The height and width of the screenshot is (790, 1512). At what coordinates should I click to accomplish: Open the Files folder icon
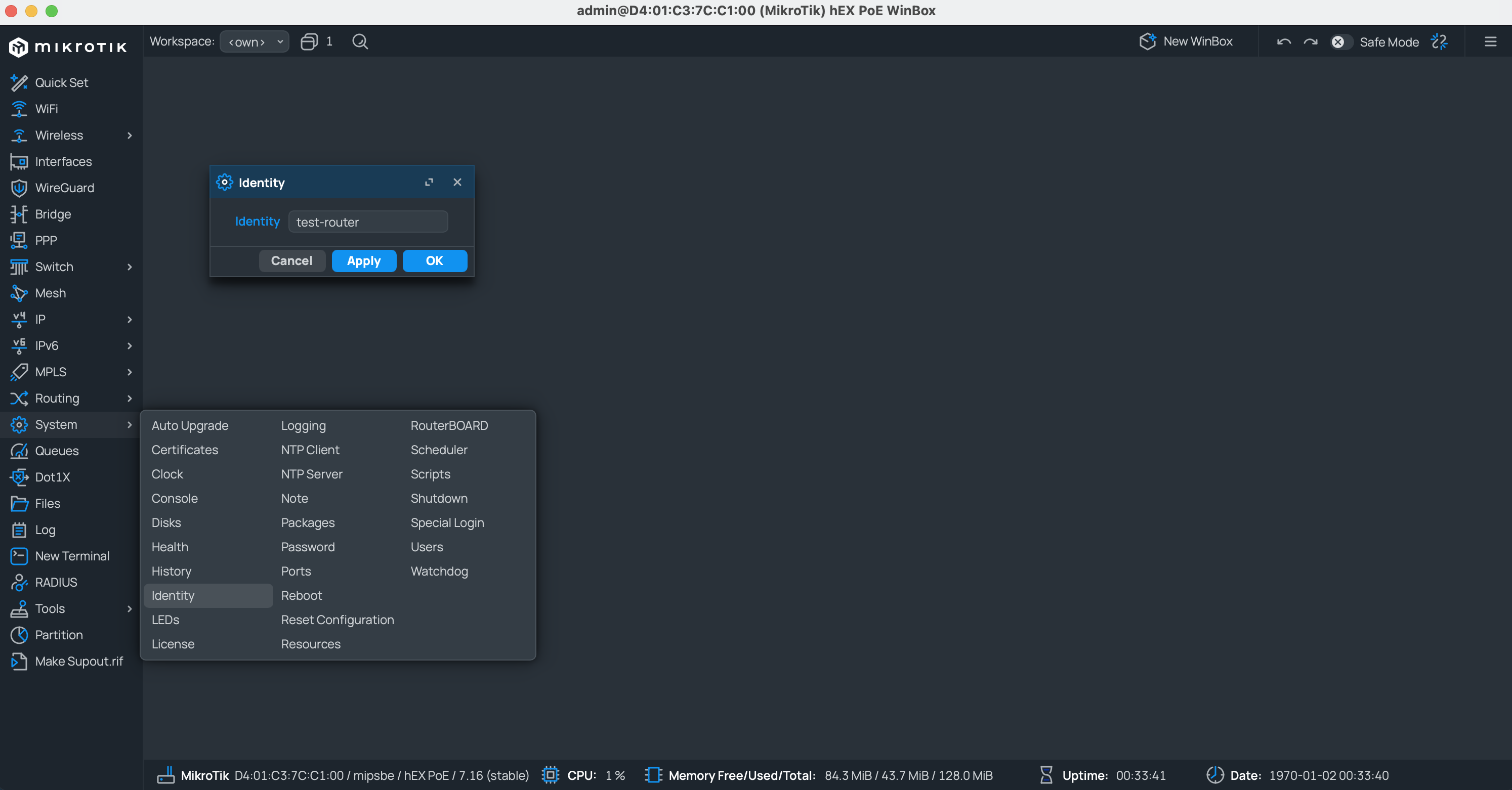point(19,504)
